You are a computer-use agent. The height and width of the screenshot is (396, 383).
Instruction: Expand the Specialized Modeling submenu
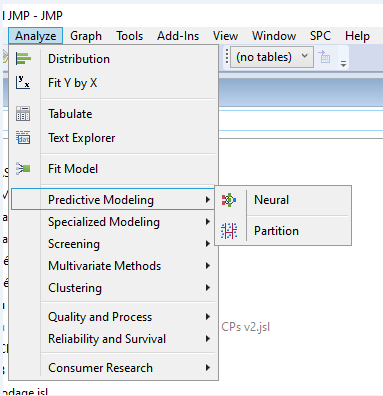[113, 222]
